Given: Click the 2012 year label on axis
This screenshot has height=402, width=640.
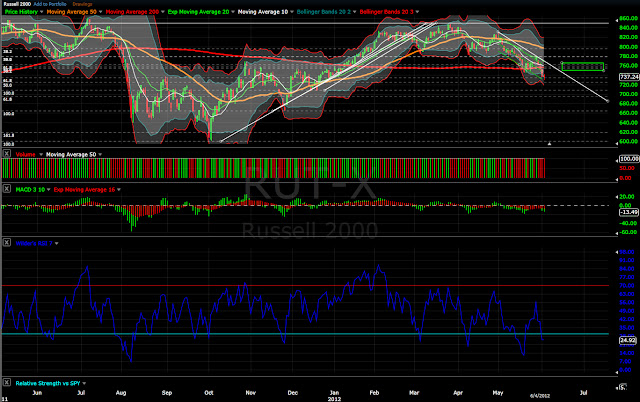Looking at the screenshot, I should coord(334,399).
